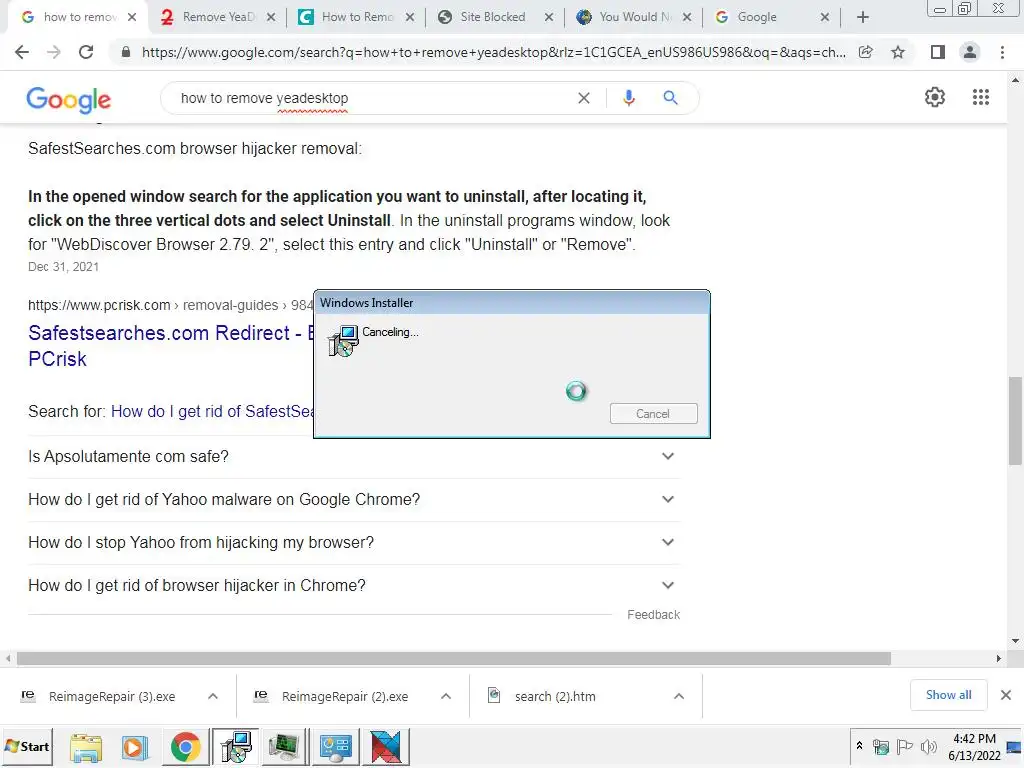Open Google quick settings gear
This screenshot has height=768, width=1024.
tap(935, 97)
